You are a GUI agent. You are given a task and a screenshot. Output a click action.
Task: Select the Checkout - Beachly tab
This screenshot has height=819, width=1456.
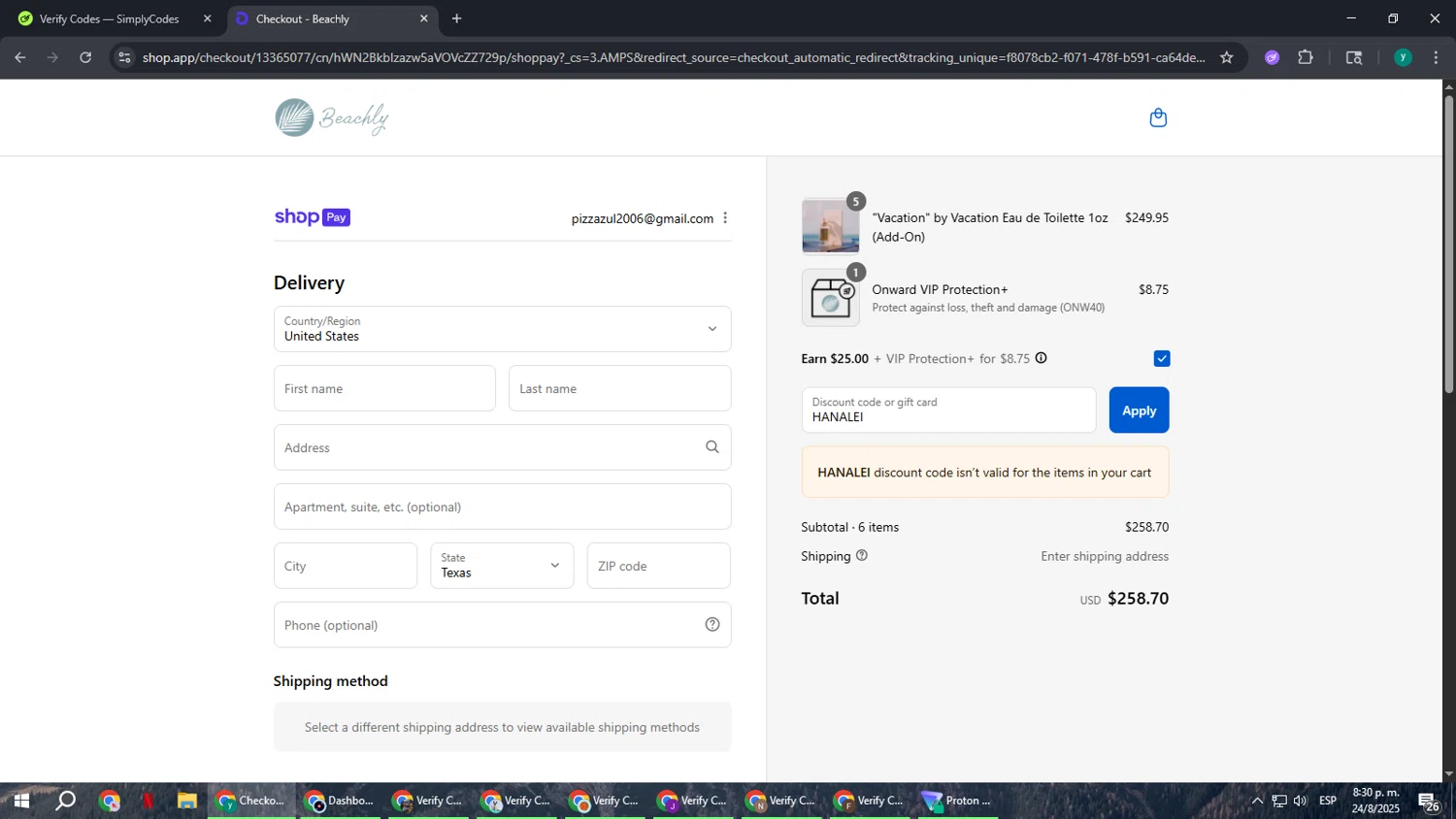coord(332,18)
